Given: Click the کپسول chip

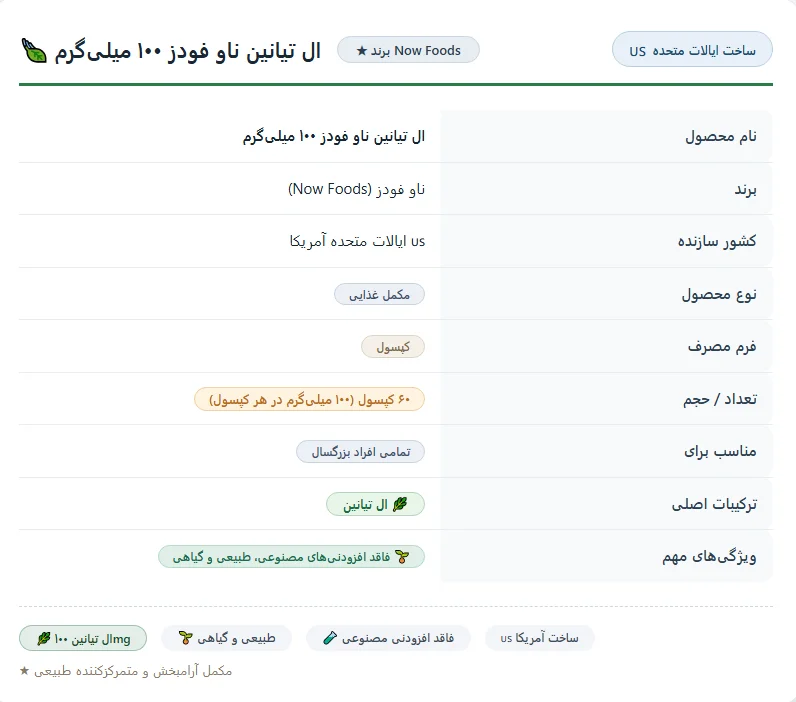Looking at the screenshot, I should 393,347.
